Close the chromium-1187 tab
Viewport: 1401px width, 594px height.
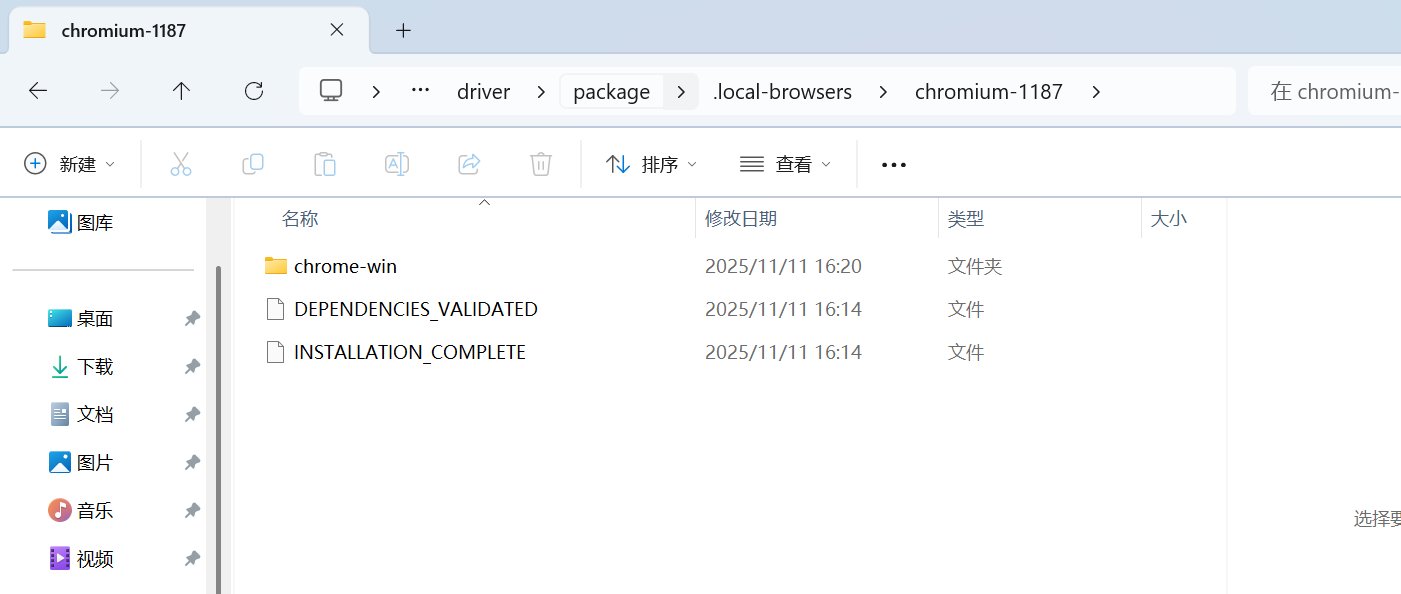point(337,30)
